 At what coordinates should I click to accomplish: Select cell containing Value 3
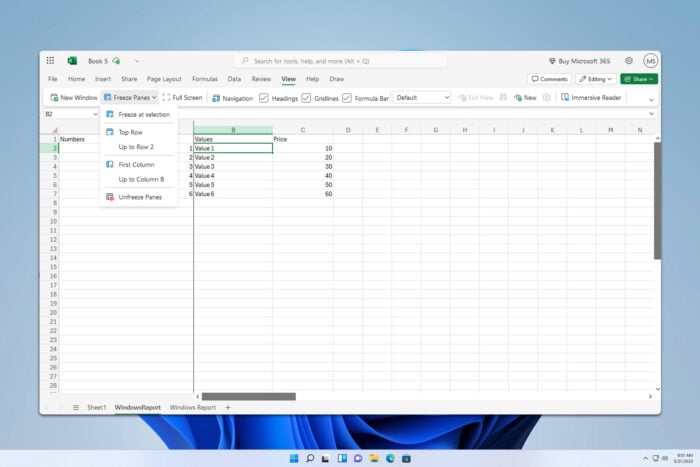233,167
